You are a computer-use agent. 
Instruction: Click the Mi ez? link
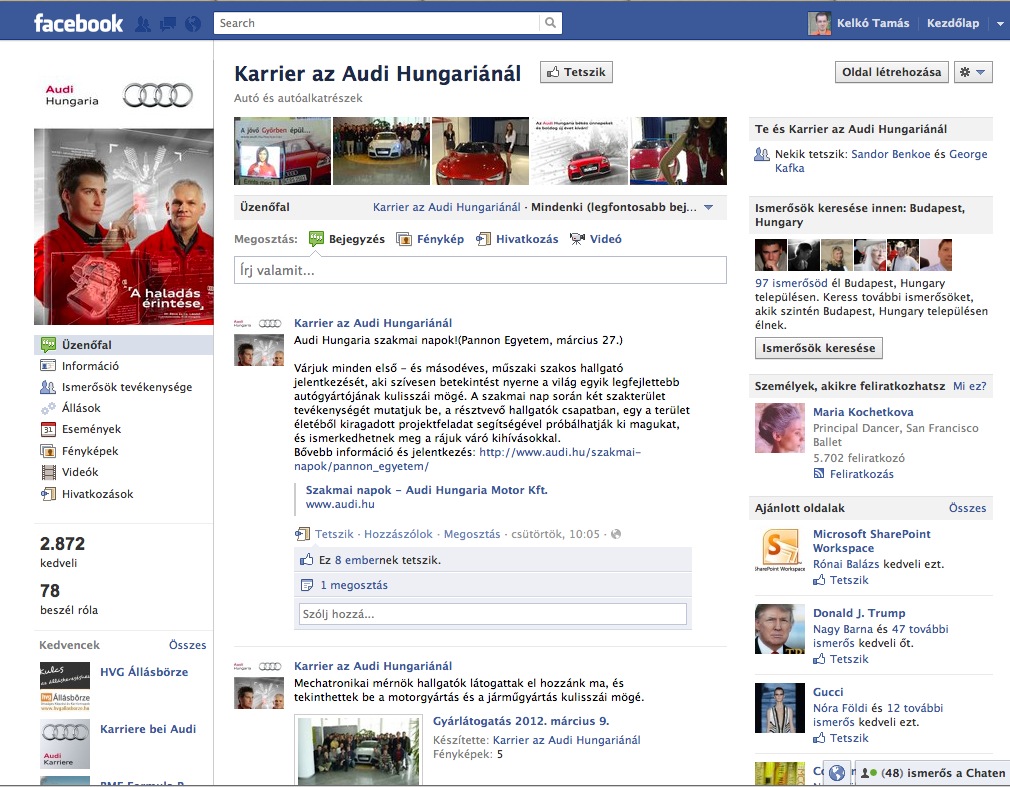(x=969, y=386)
